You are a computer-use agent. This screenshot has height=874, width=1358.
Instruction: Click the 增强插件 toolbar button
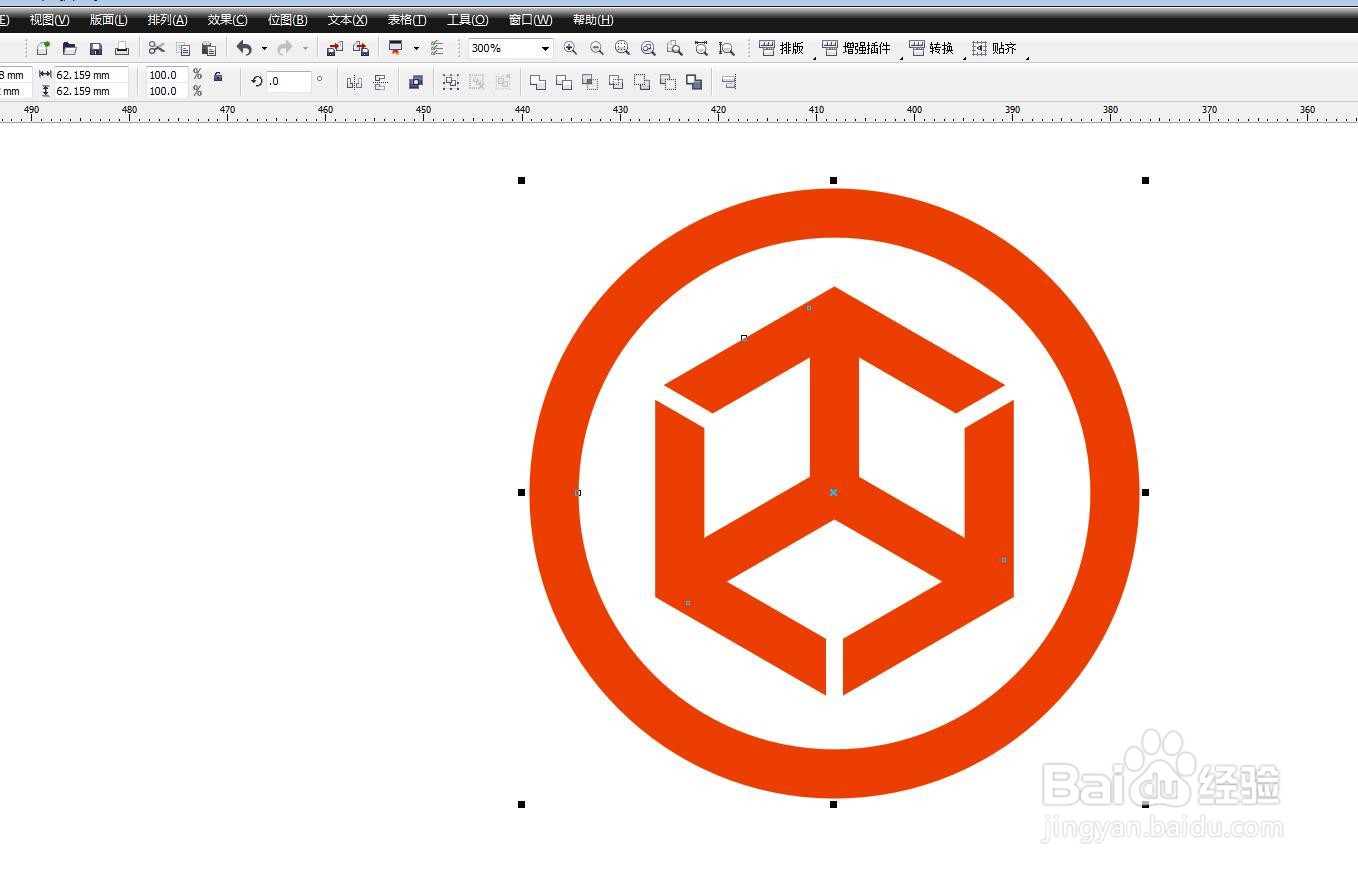click(856, 48)
